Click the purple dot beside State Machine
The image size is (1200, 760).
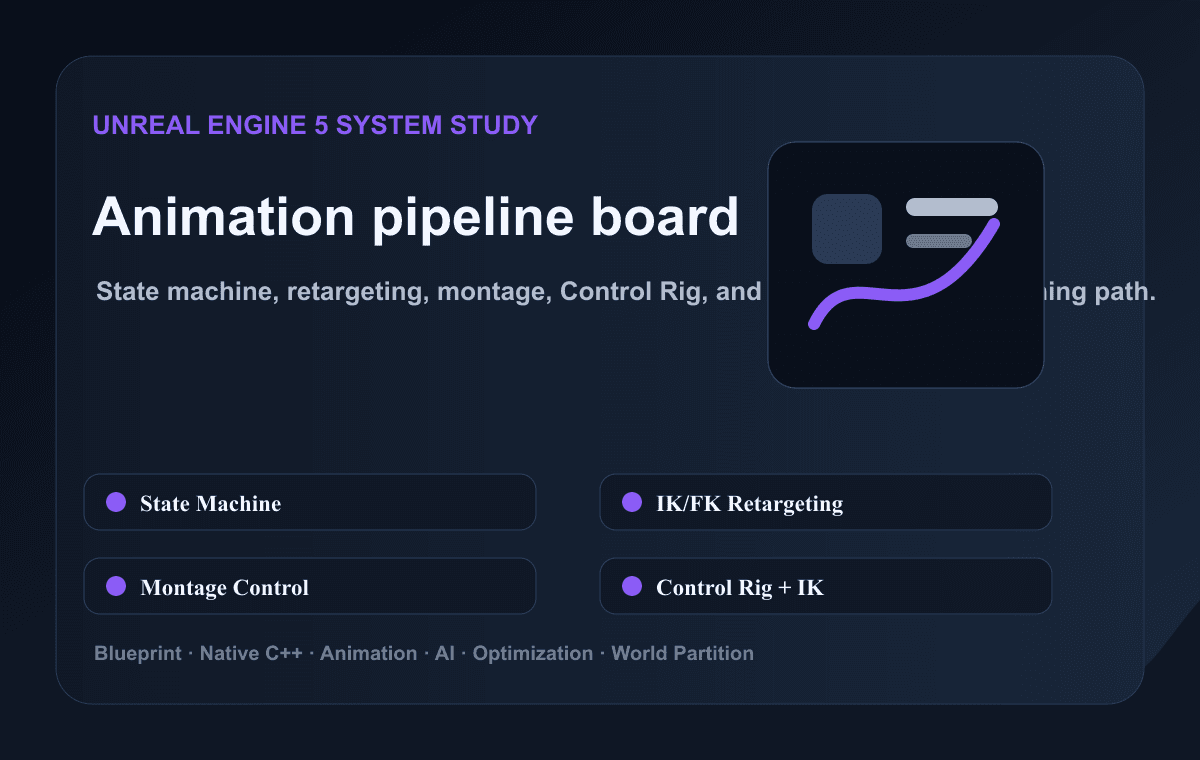[116, 502]
